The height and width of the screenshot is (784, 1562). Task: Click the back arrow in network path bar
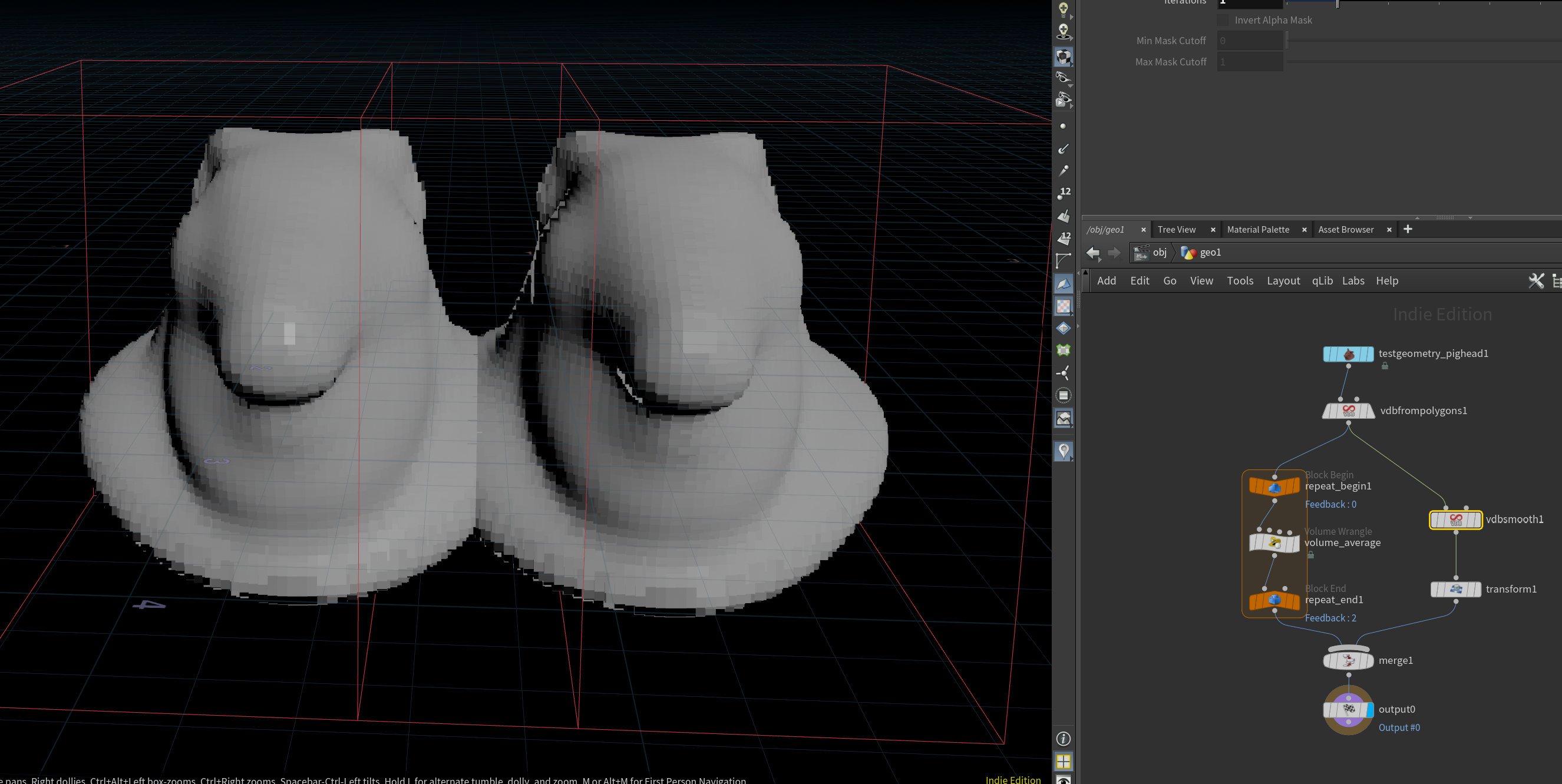(1092, 253)
